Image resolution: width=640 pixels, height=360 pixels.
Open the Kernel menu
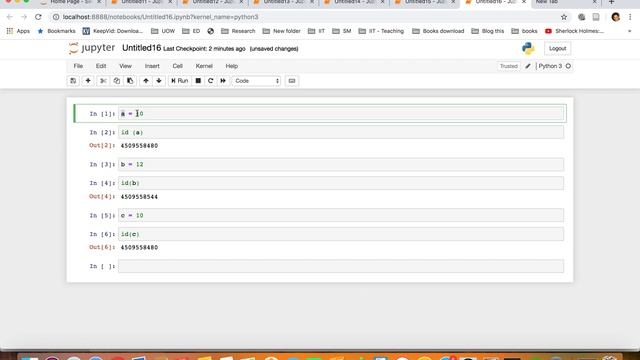click(204, 66)
